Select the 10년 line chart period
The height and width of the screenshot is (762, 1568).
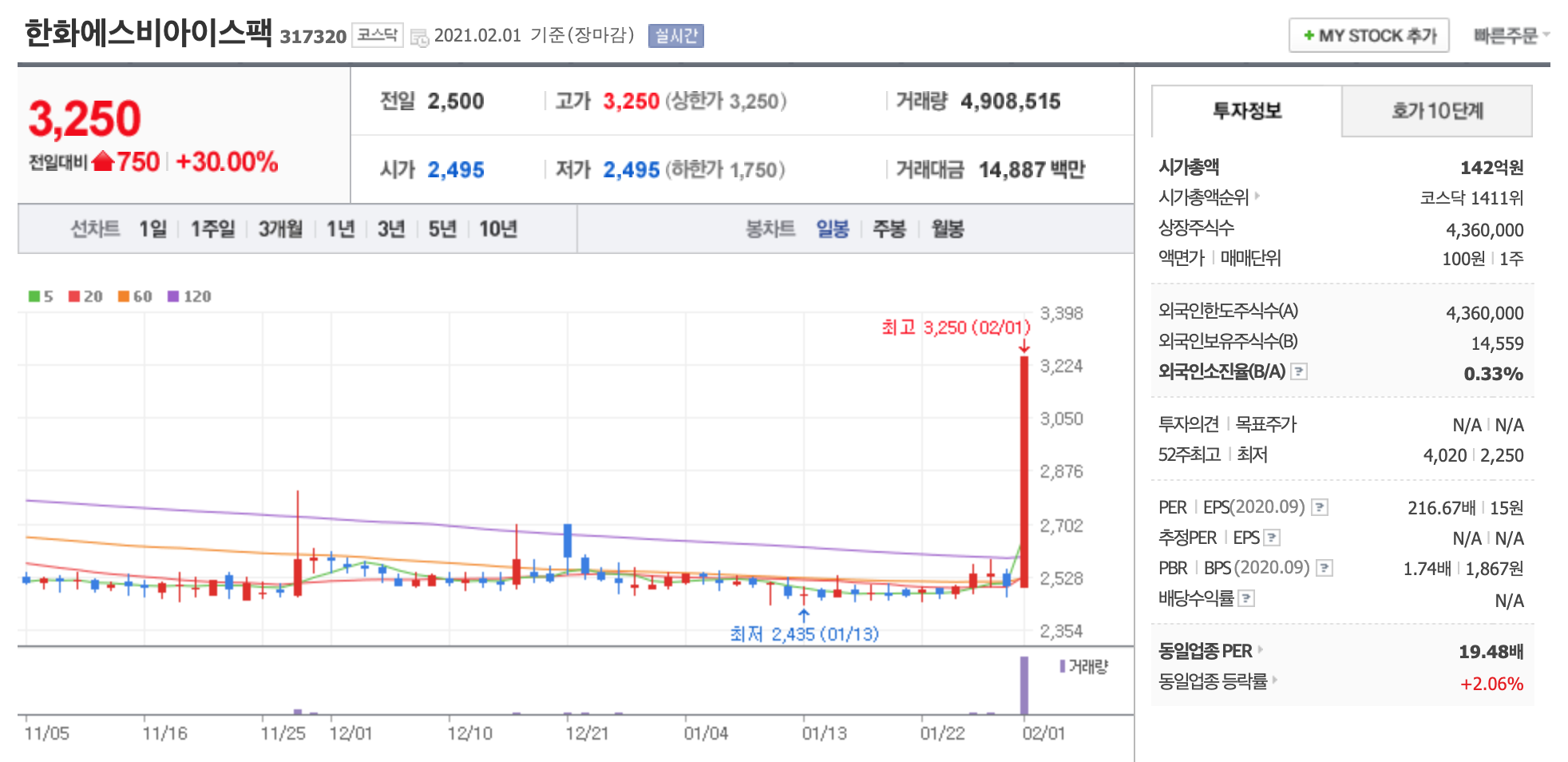tap(498, 229)
